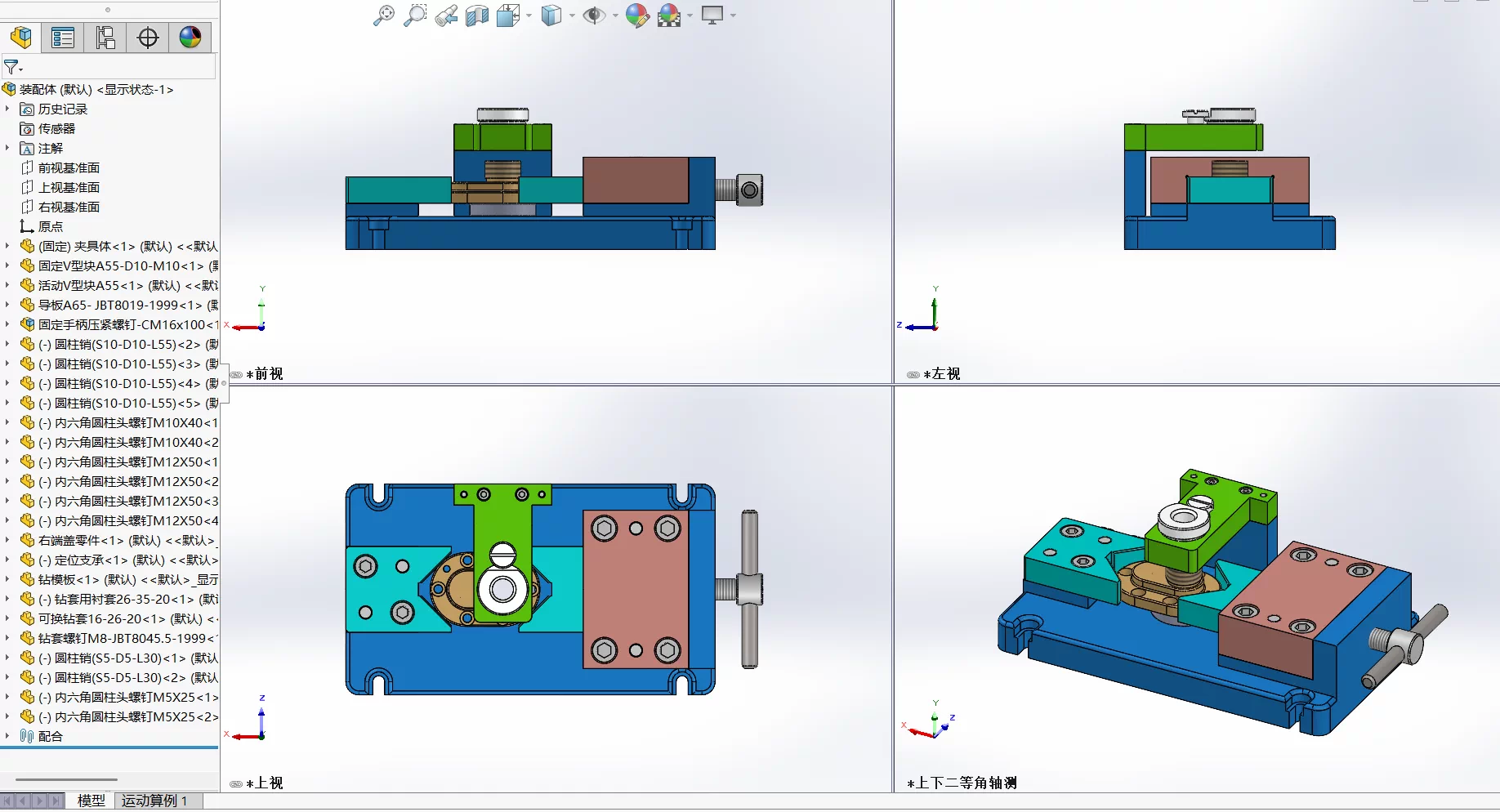The height and width of the screenshot is (812, 1500).
Task: Click the Hide/Show Items eye icon
Action: (x=594, y=16)
